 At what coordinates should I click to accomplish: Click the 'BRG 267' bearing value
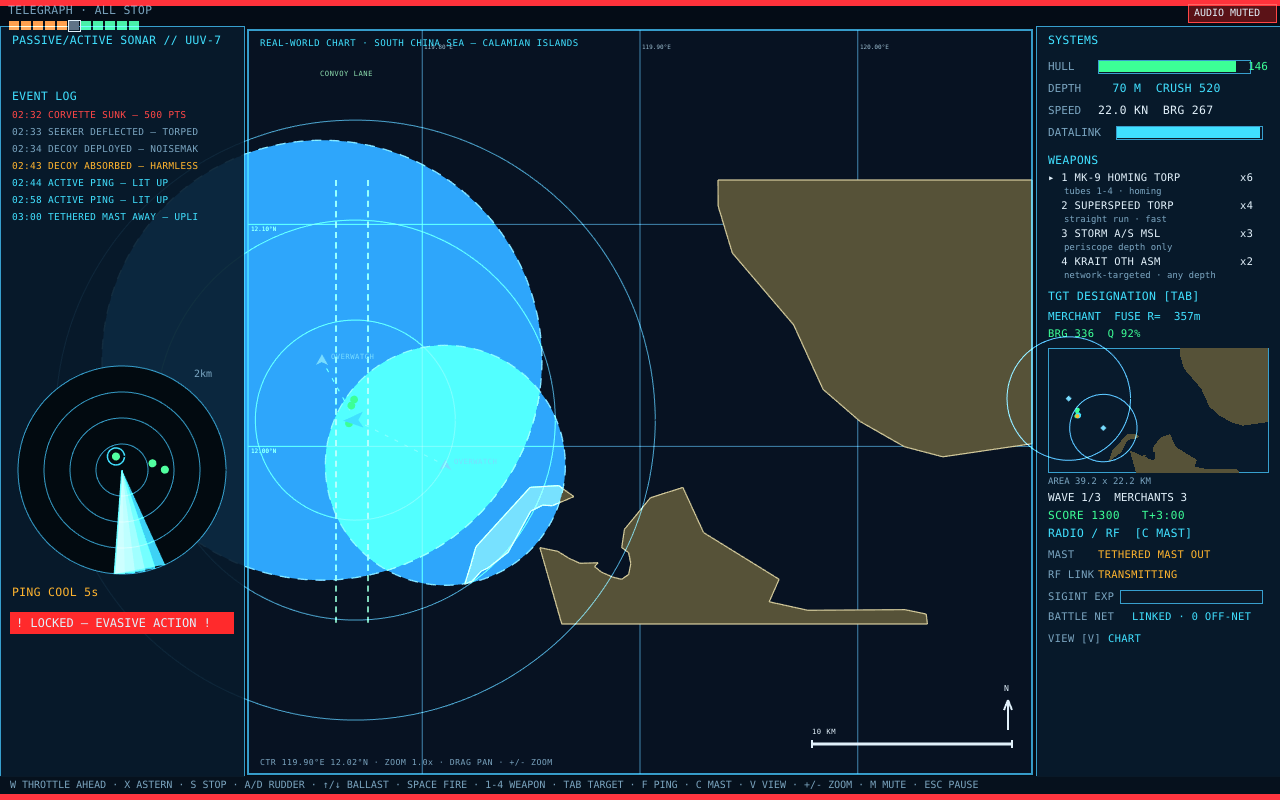[1188, 110]
